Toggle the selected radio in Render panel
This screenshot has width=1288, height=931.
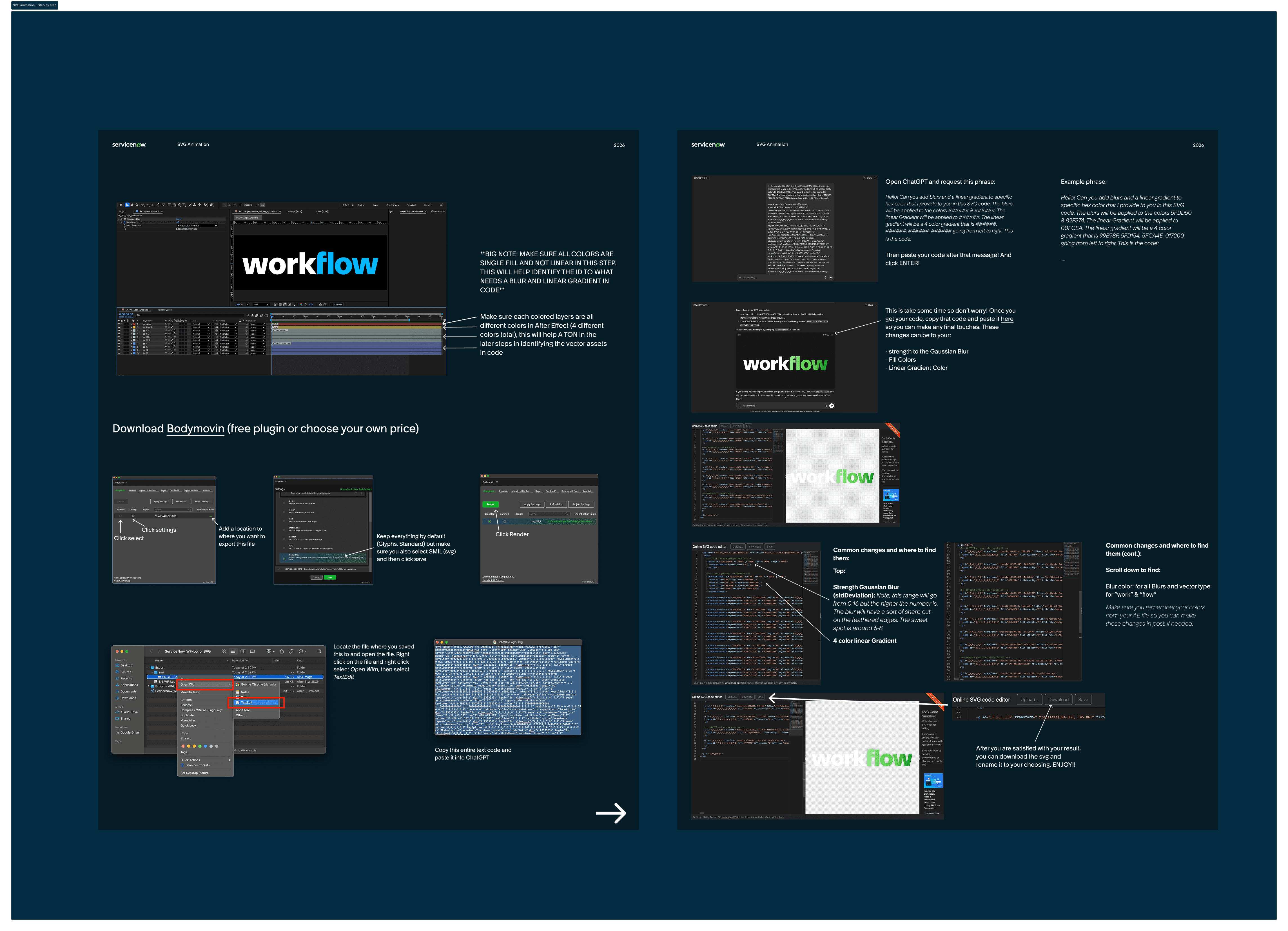pos(489,521)
